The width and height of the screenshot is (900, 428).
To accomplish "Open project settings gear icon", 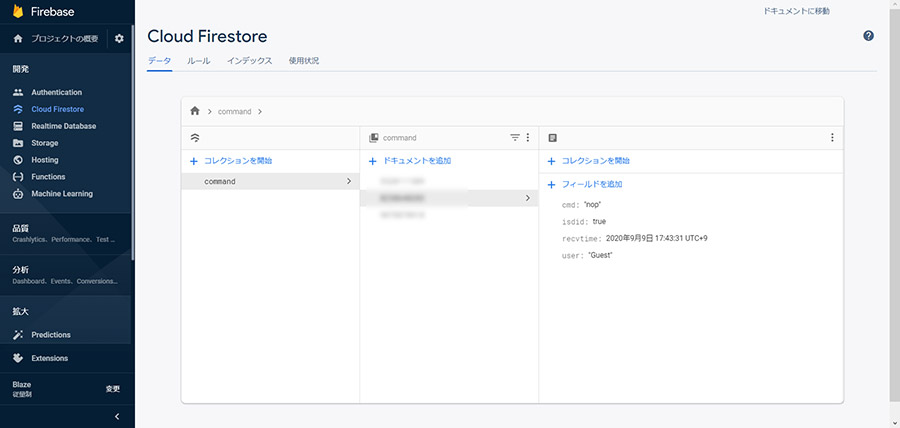I will click(x=119, y=39).
